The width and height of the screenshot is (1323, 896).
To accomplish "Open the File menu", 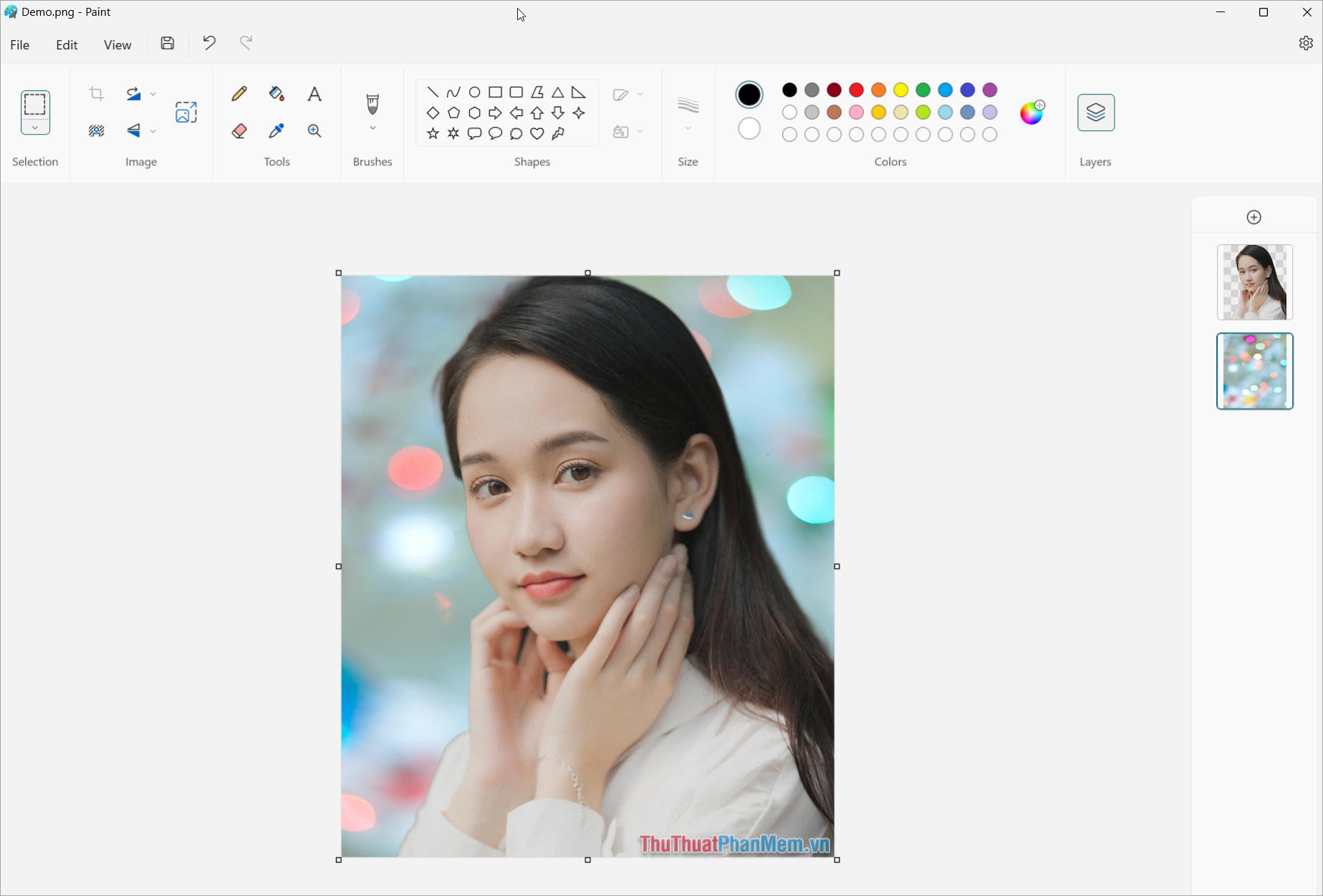I will [x=19, y=44].
